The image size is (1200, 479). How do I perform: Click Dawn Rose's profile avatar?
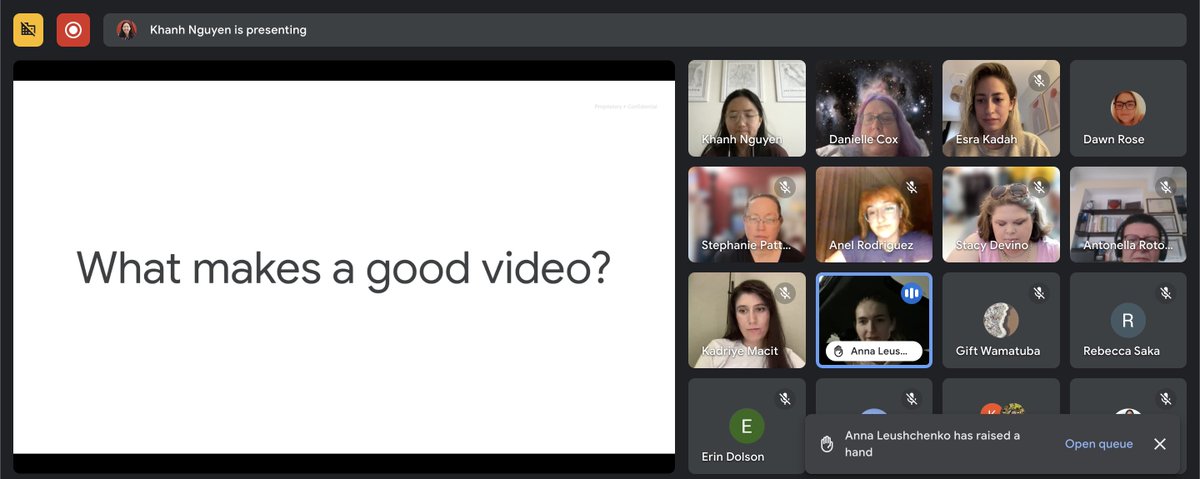click(1128, 108)
